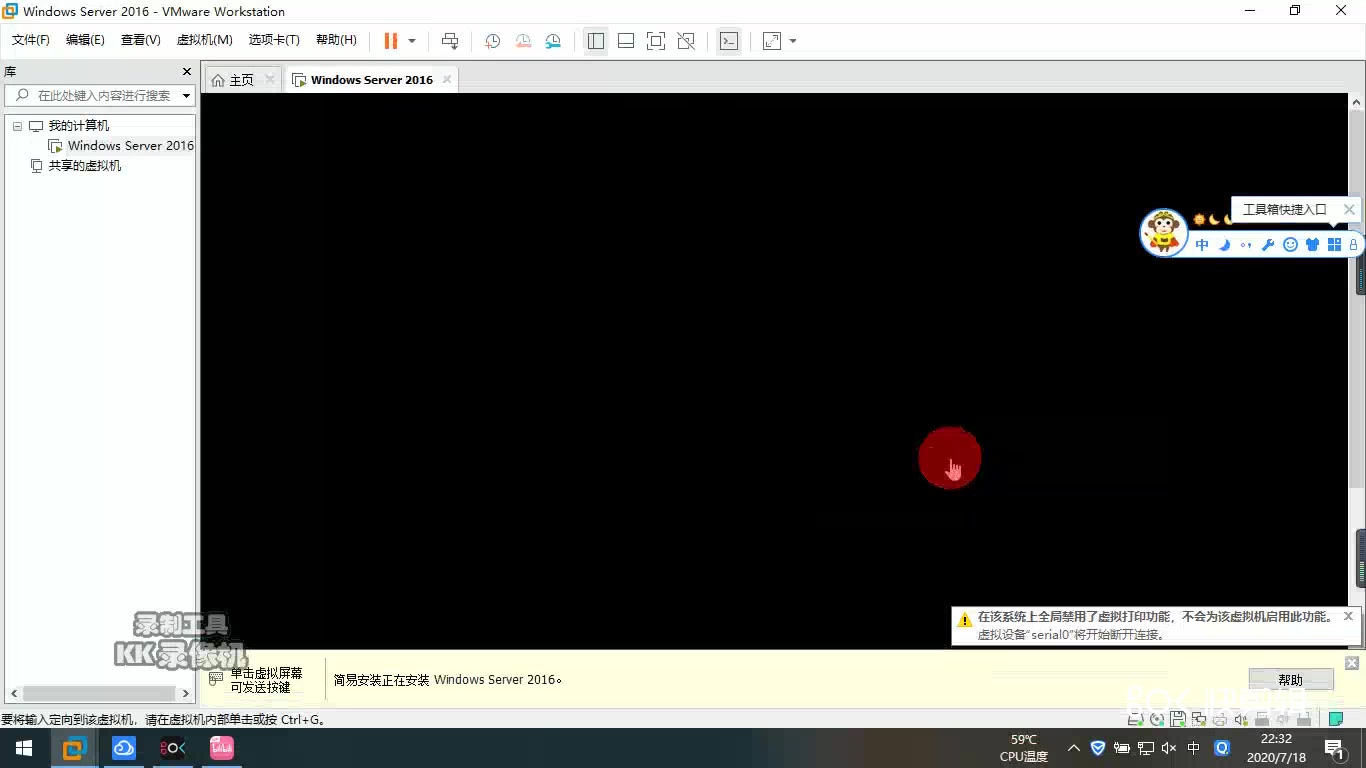Toggle the console view icon

(729, 41)
